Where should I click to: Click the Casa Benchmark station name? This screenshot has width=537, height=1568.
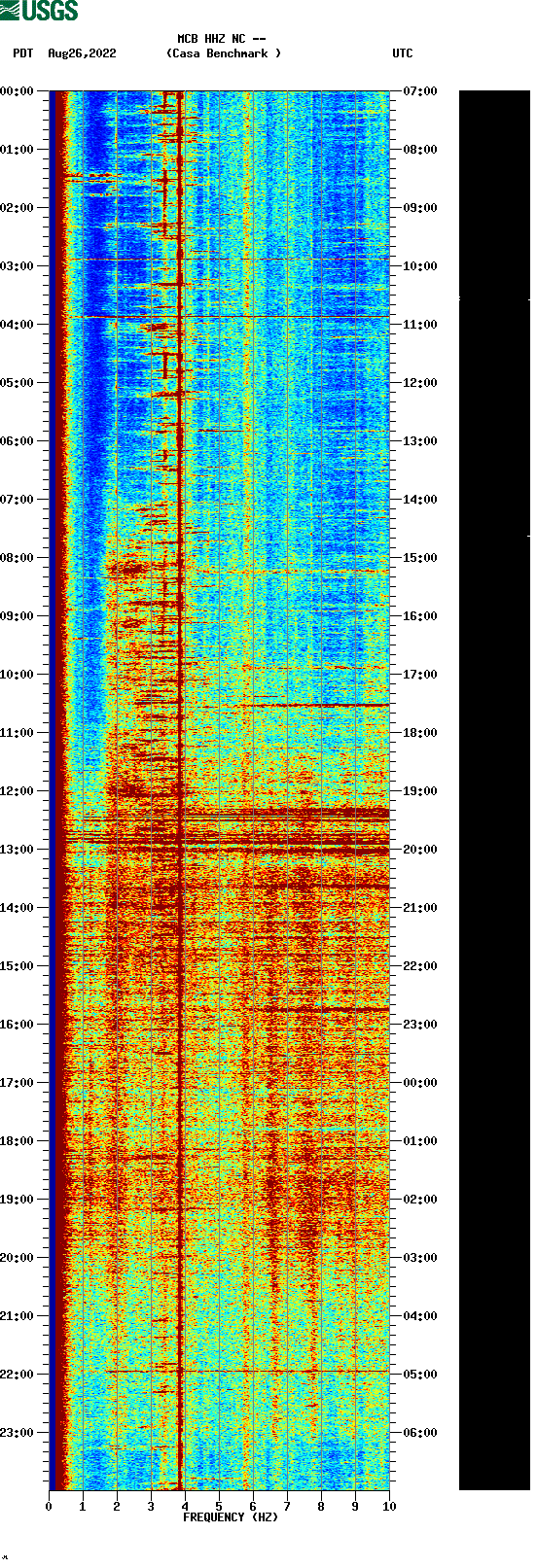[x=224, y=53]
